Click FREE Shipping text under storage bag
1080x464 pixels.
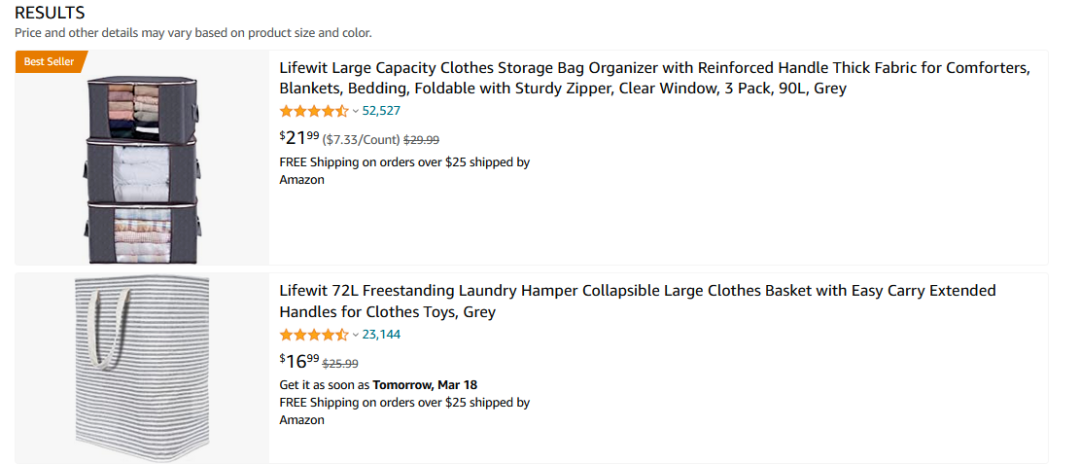pyautogui.click(x=404, y=162)
